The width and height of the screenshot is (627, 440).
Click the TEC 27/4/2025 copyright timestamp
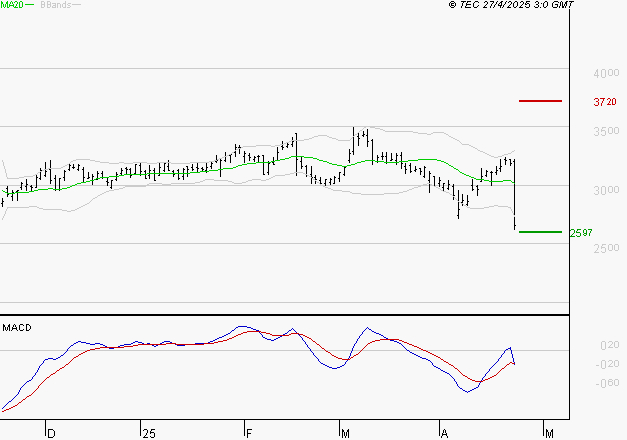point(511,5)
